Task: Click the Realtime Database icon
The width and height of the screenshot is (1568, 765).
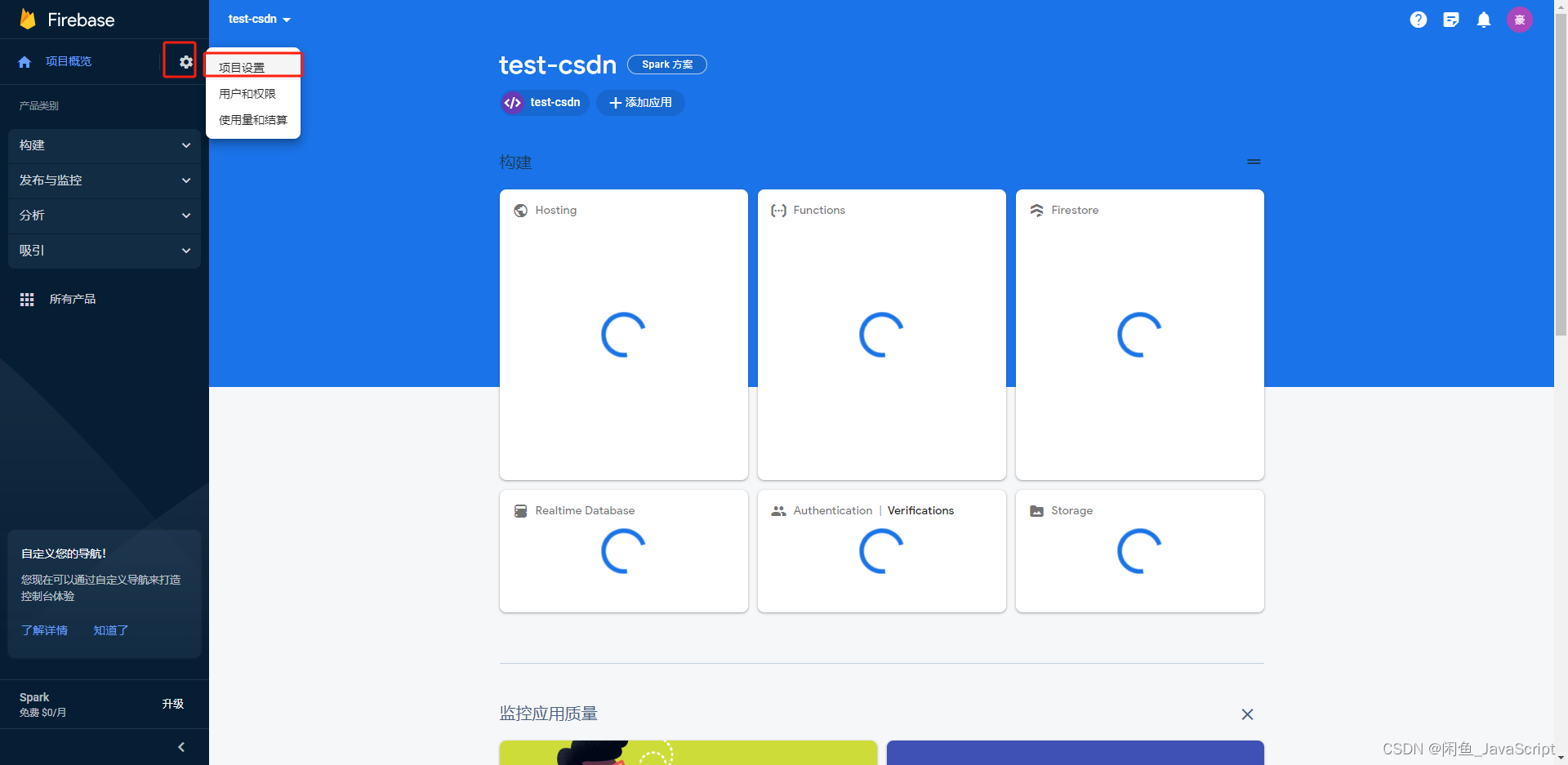Action: coord(520,511)
